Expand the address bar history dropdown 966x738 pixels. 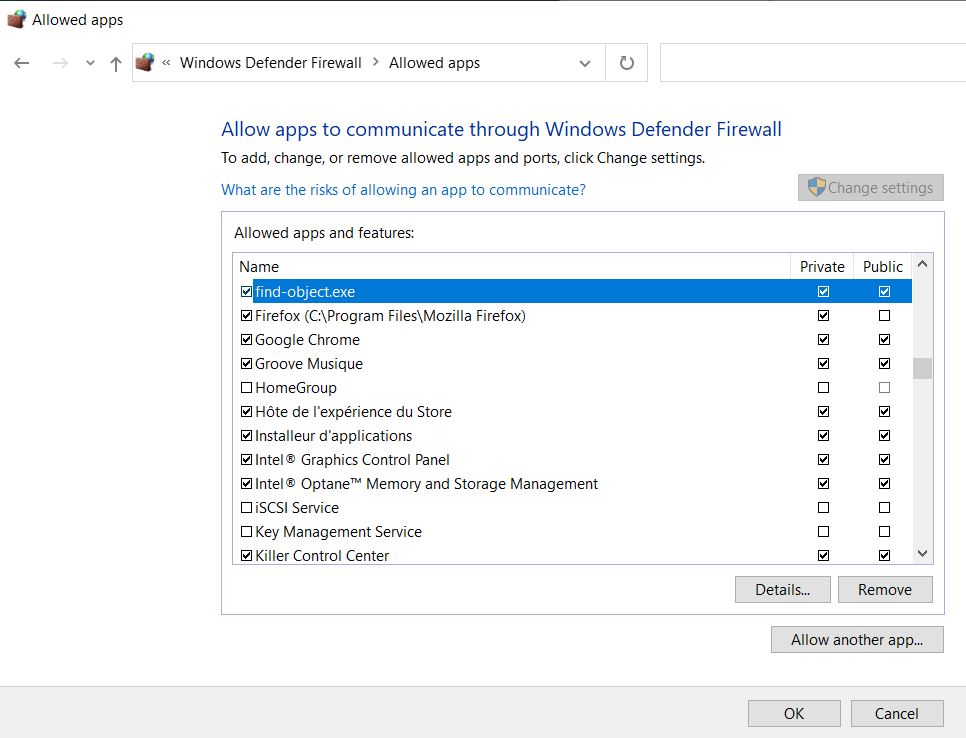click(x=585, y=63)
